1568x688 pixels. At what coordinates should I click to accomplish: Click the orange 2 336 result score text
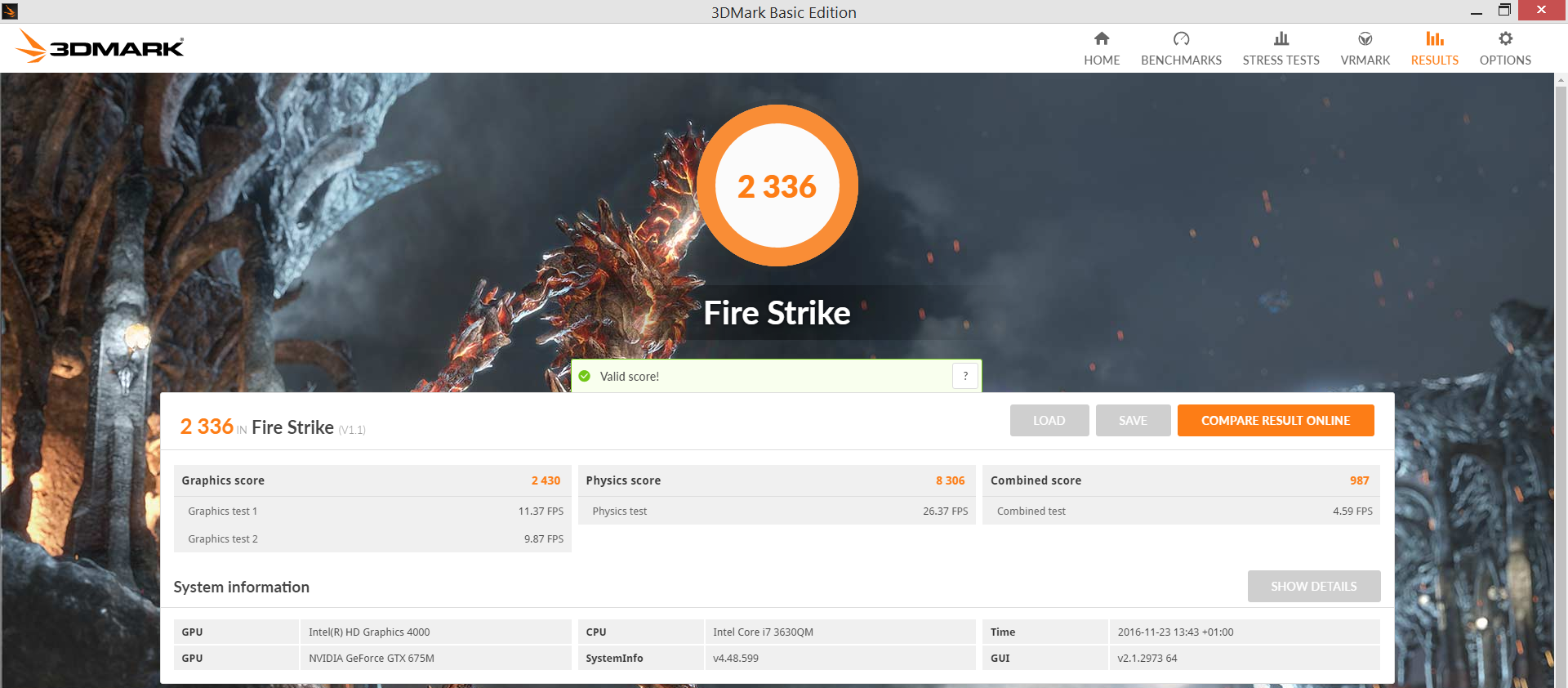(x=207, y=427)
